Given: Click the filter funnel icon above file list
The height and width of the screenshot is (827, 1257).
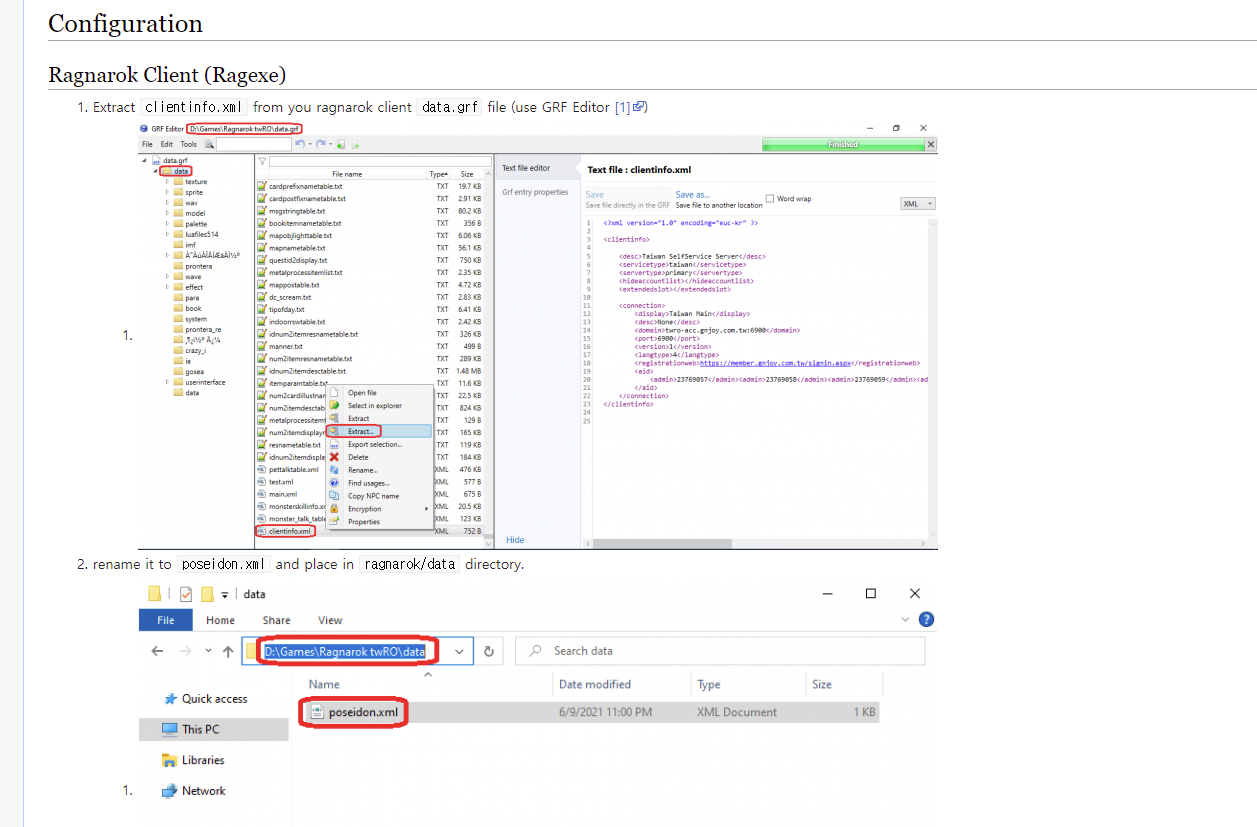Looking at the screenshot, I should [262, 161].
